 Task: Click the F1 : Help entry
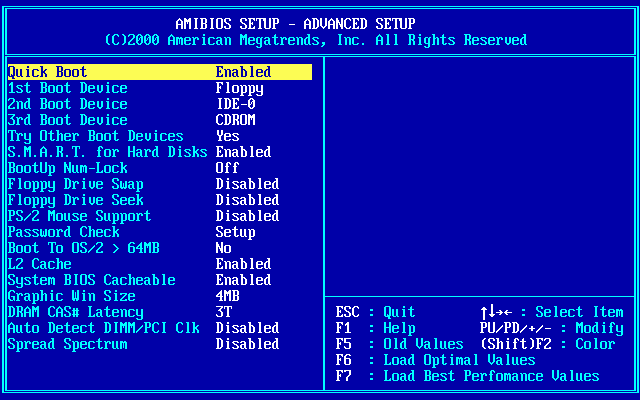(376, 328)
